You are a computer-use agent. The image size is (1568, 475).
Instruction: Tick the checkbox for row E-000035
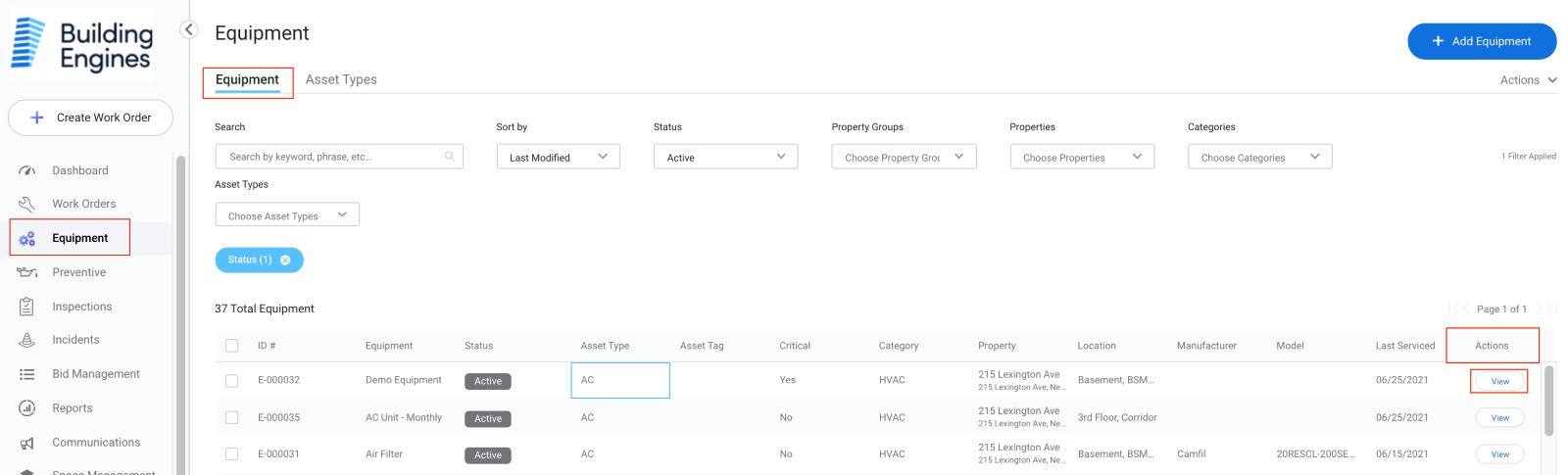pyautogui.click(x=232, y=418)
